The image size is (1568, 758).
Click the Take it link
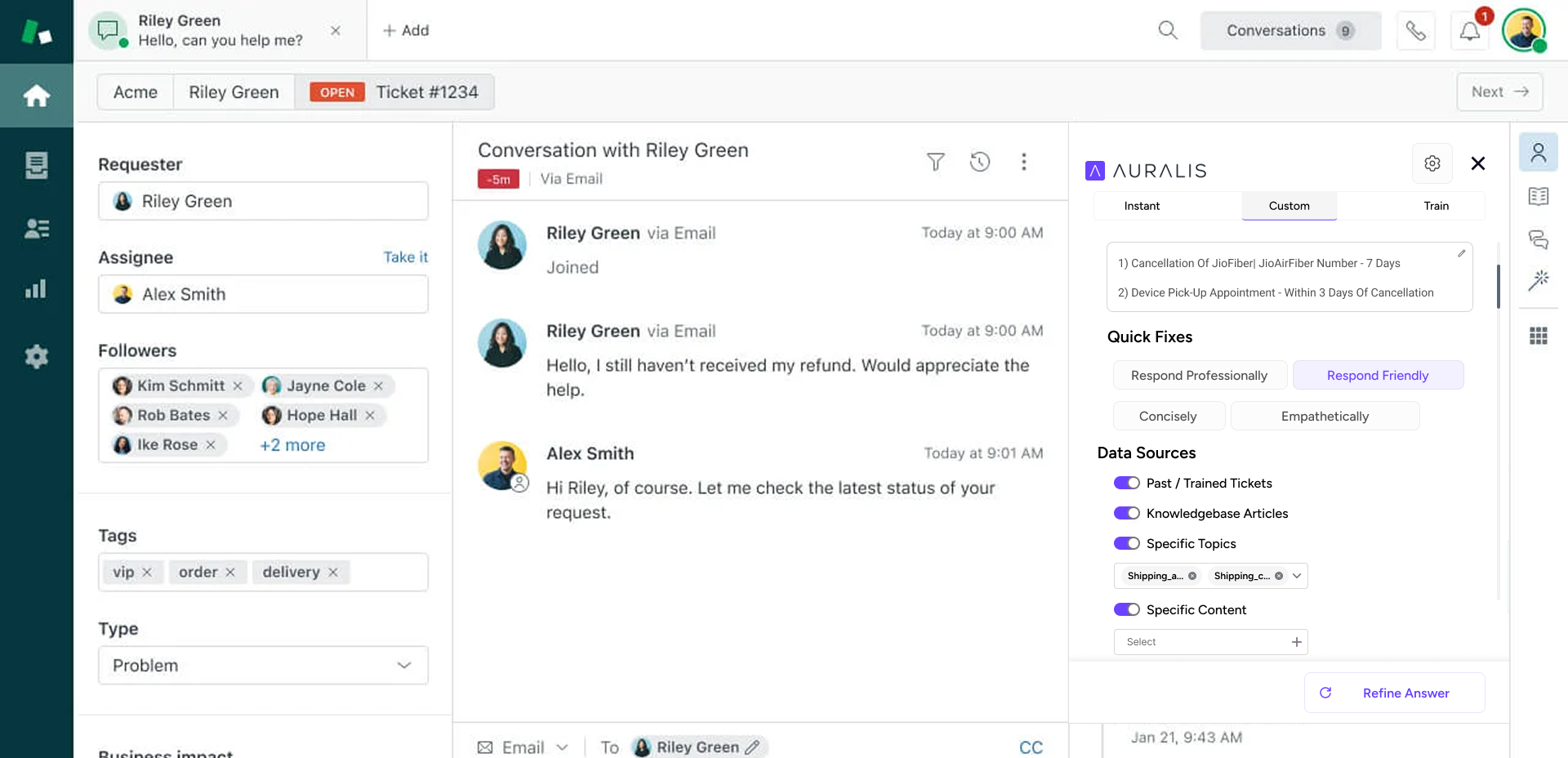[405, 257]
